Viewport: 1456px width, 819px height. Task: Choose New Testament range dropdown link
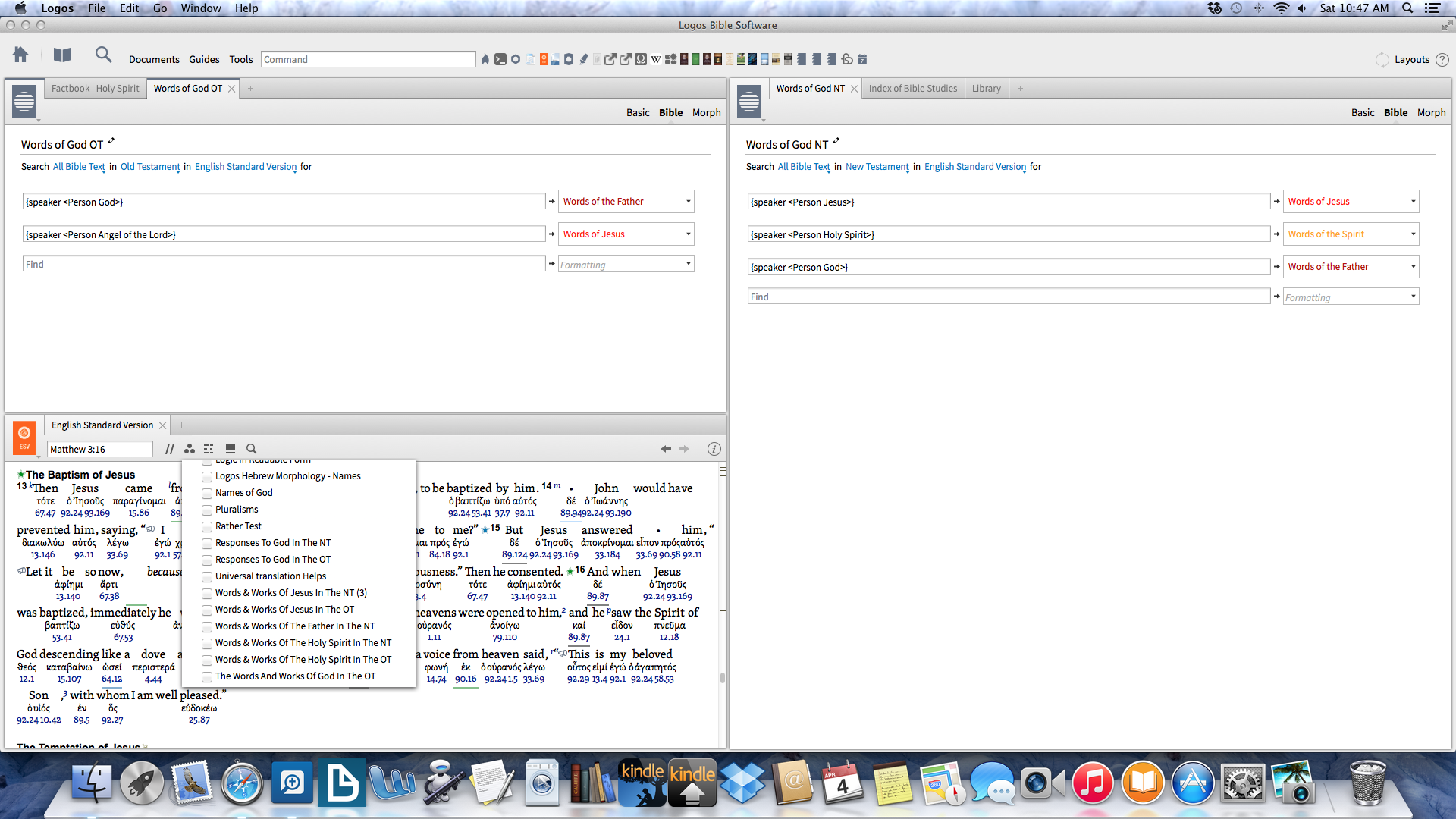coord(877,167)
